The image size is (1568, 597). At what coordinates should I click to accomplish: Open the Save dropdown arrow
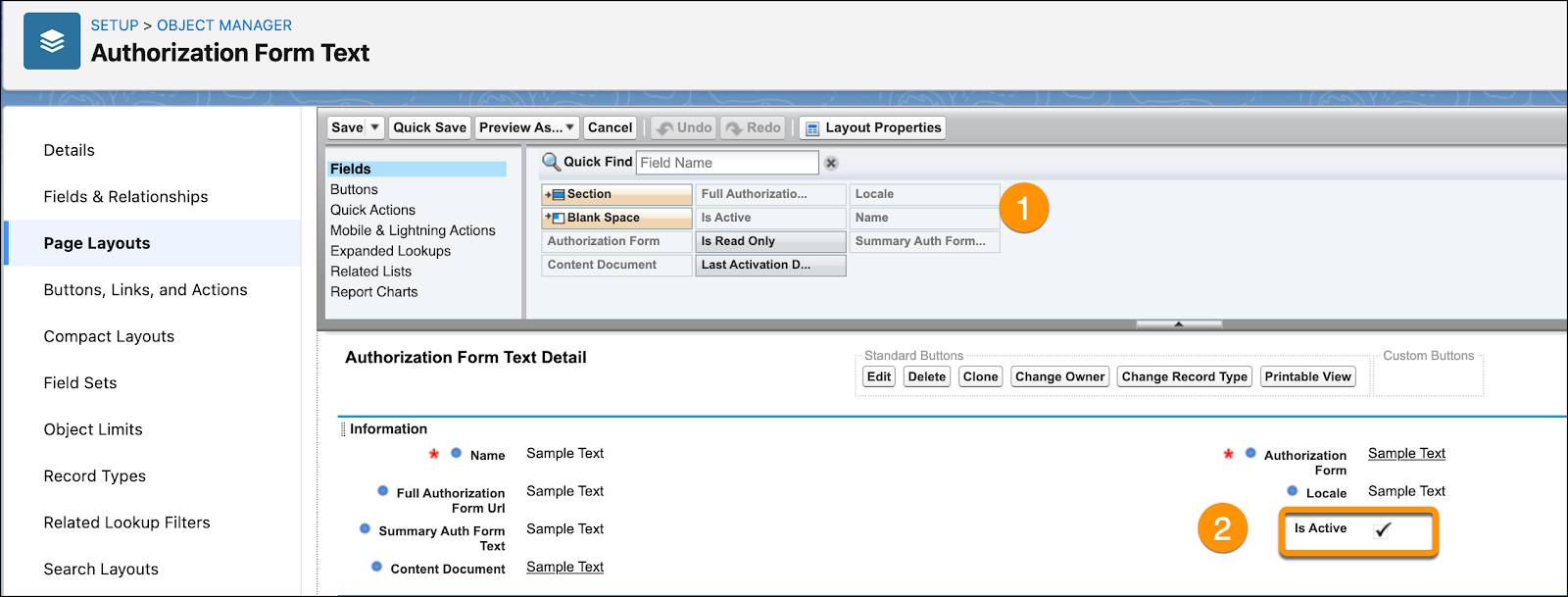tap(374, 127)
